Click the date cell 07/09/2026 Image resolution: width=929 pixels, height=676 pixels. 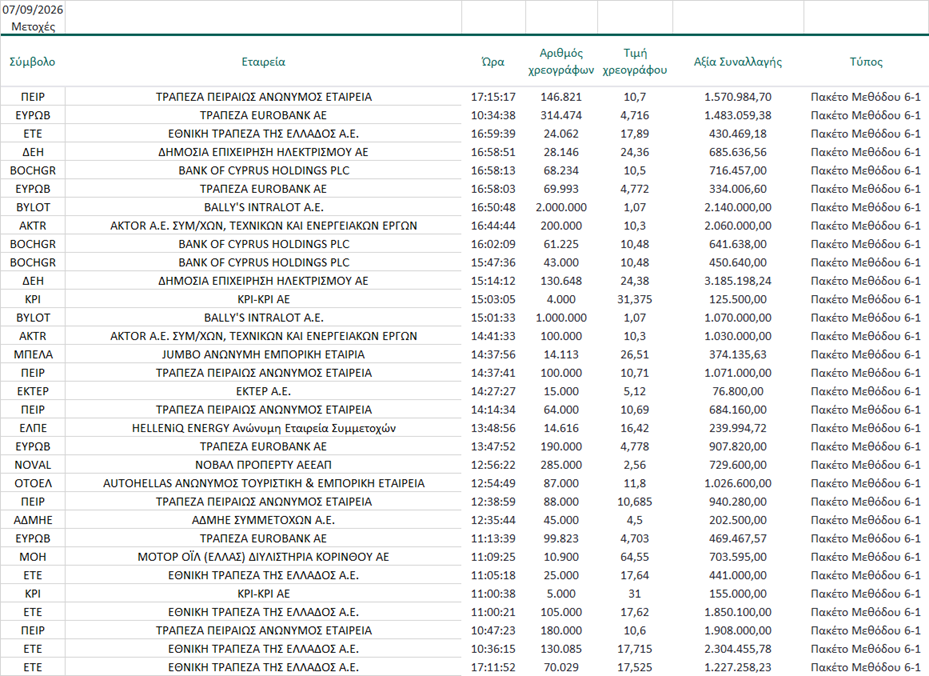[x=33, y=10]
